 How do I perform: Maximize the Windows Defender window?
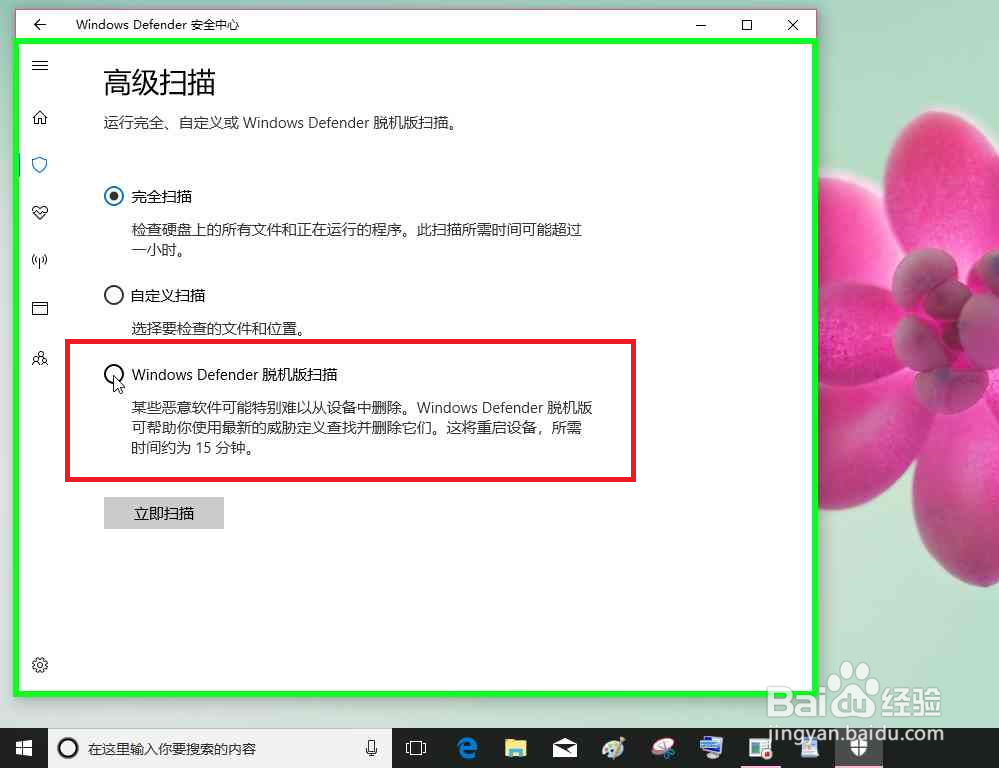747,25
